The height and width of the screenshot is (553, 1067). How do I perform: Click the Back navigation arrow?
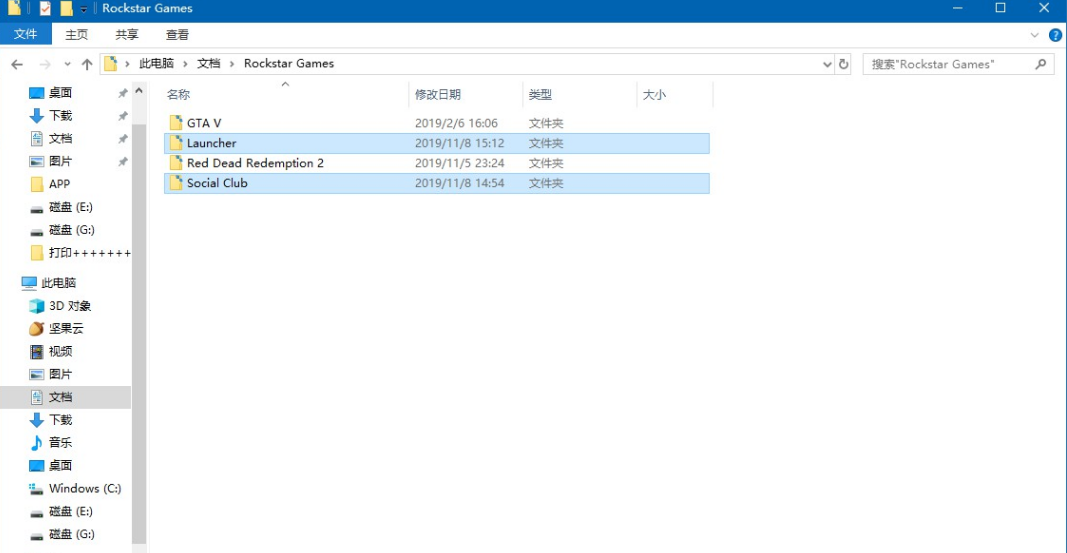[x=16, y=64]
